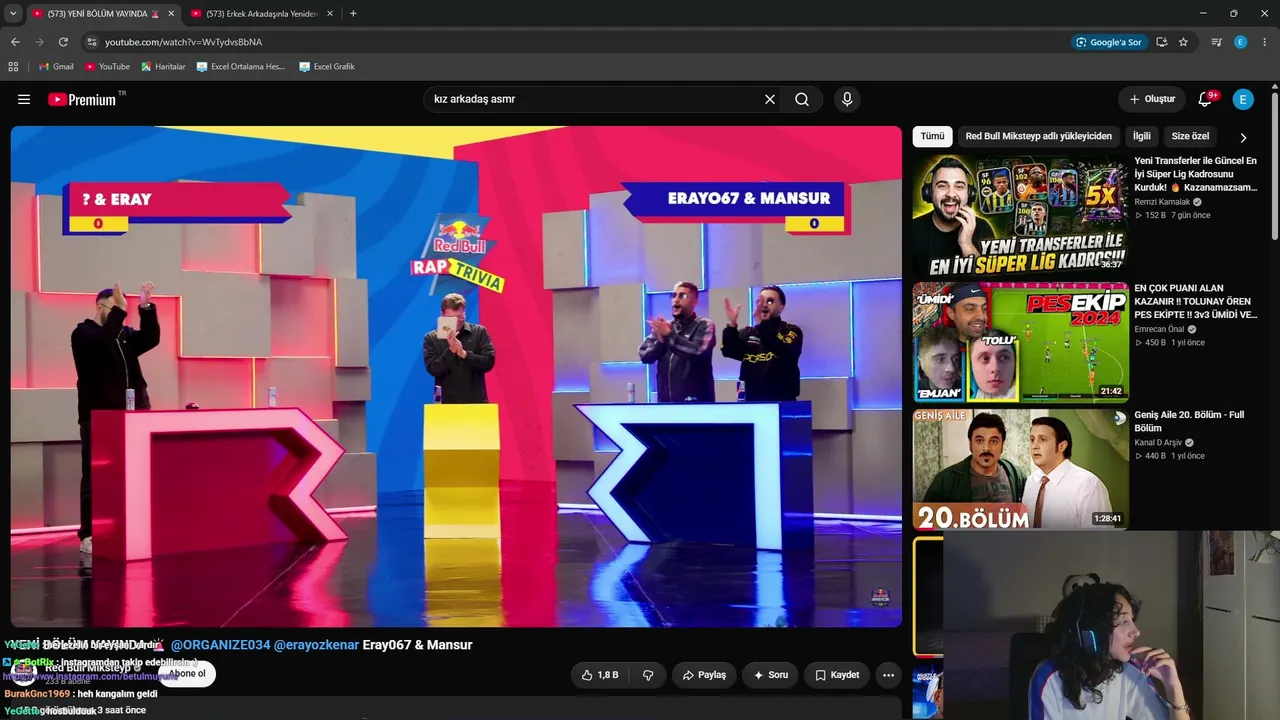Install app icon in the address bar
1280x720 pixels.
[1162, 42]
